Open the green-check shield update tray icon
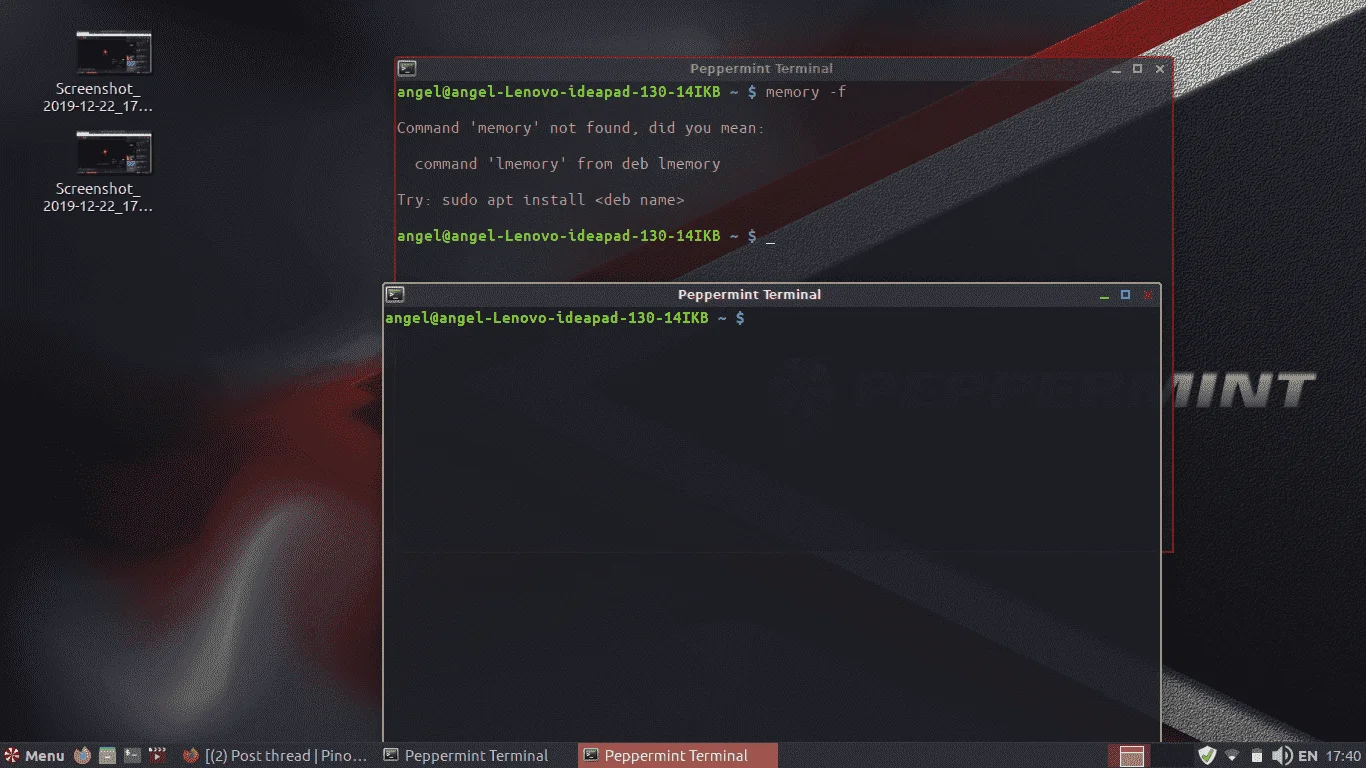The width and height of the screenshot is (1366, 768). [x=1207, y=755]
